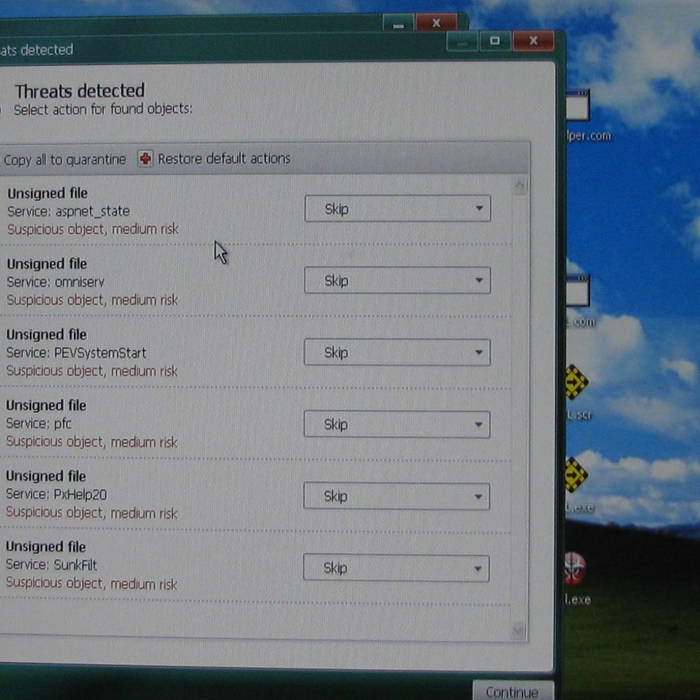This screenshot has width=700, height=700.
Task: Select the 'Service: omniserv' text
Action: pyautogui.click(x=55, y=282)
